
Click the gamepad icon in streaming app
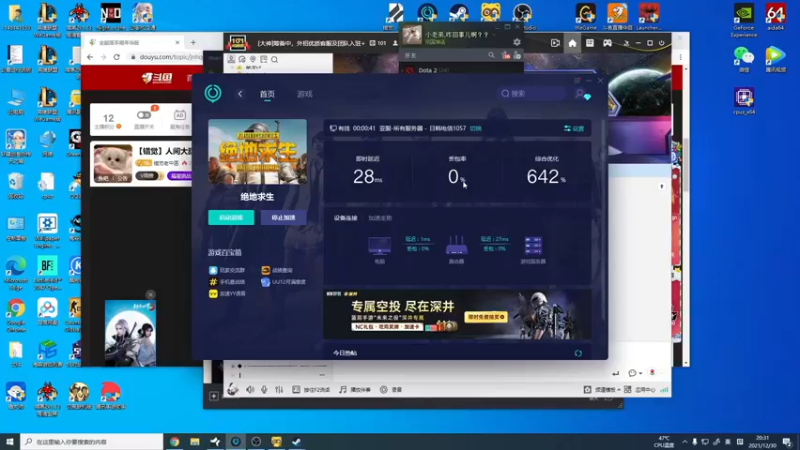[x=607, y=43]
